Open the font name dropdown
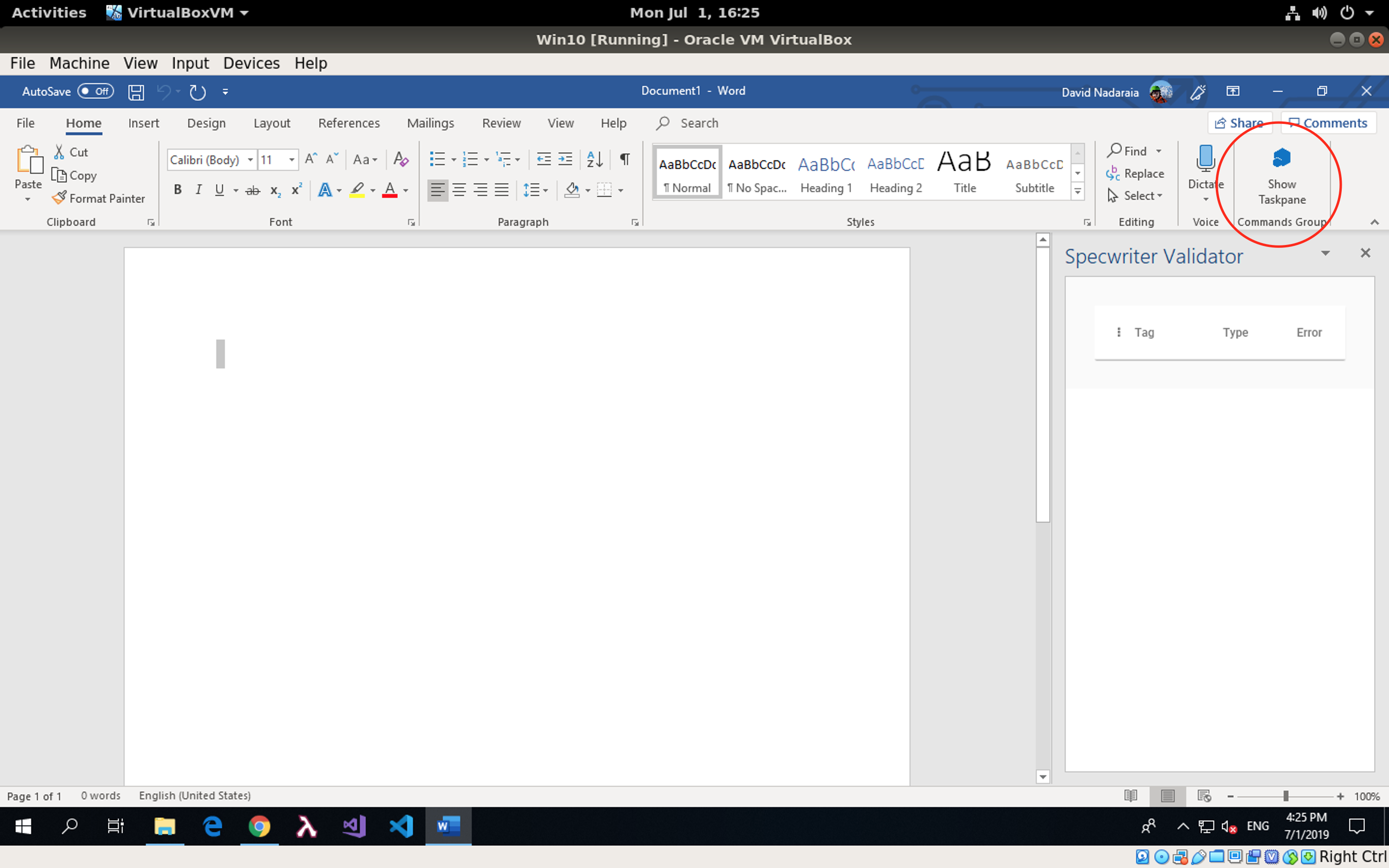This screenshot has width=1389, height=868. 250,160
